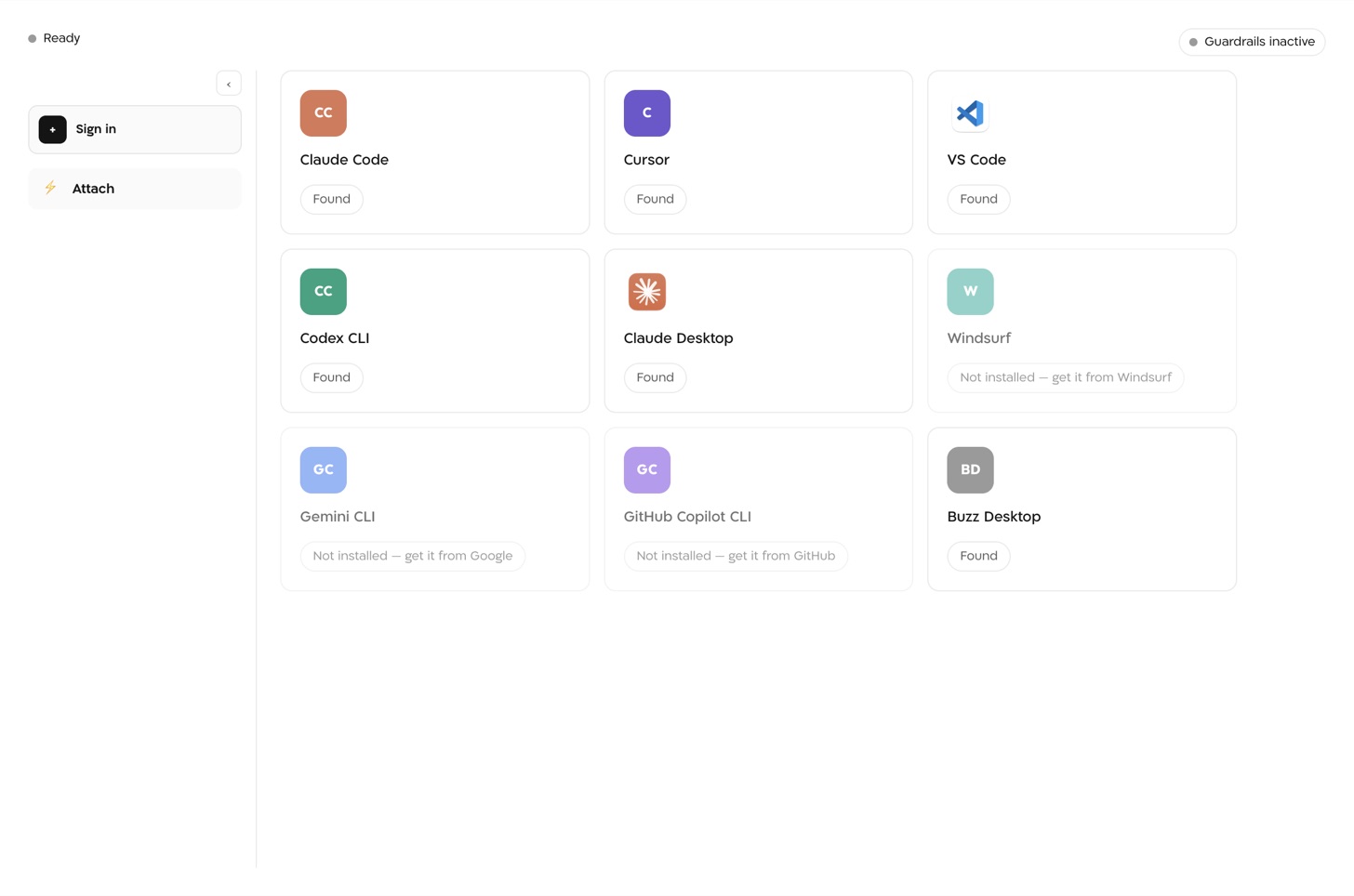Viewport: 1354px width, 896px height.
Task: Click the Claude Desktop starburst icon
Action: pos(646,292)
